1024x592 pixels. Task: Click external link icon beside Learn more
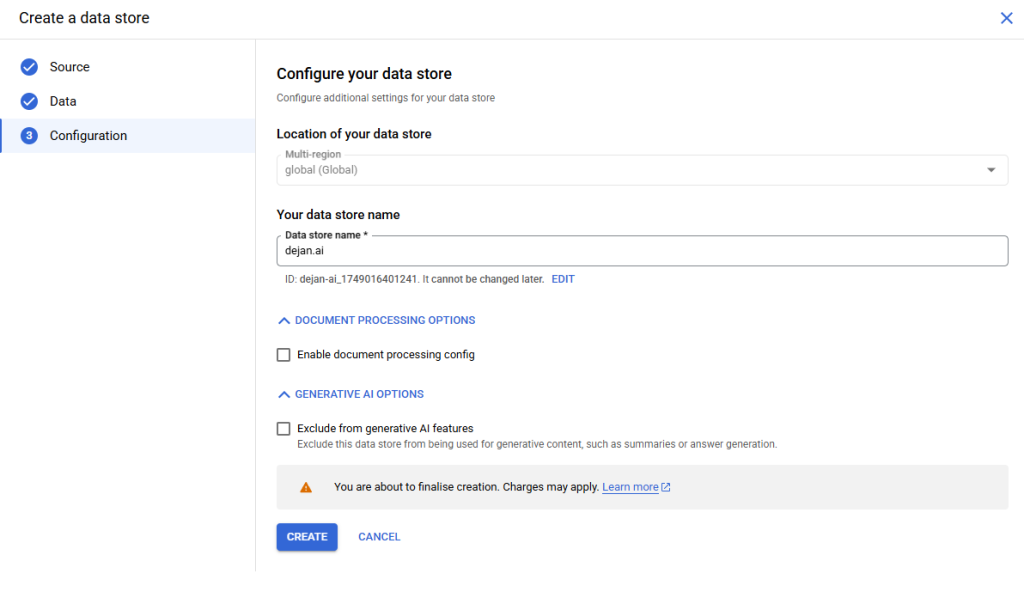[666, 487]
